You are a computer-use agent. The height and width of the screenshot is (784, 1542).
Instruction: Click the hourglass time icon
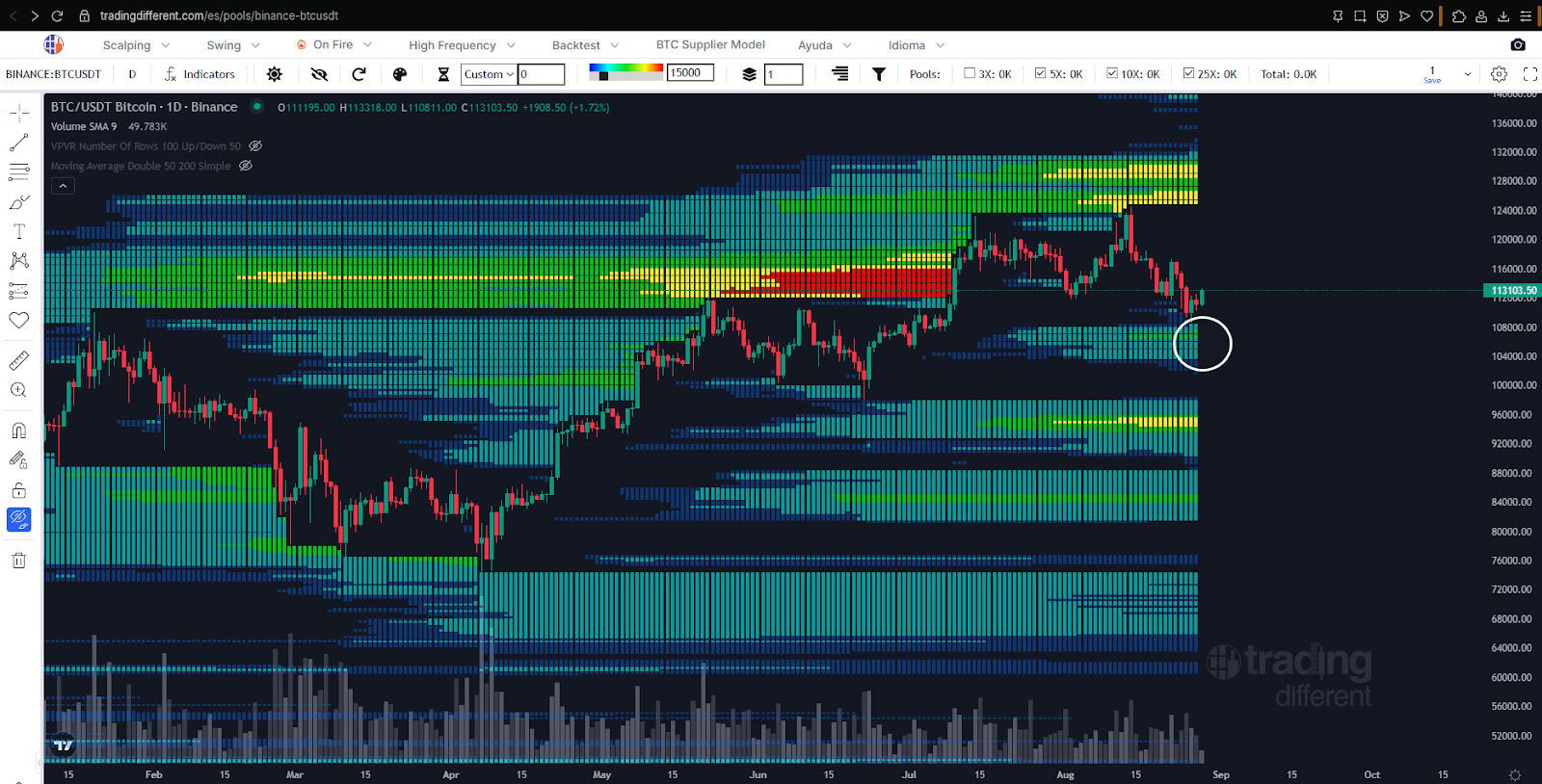tap(443, 74)
